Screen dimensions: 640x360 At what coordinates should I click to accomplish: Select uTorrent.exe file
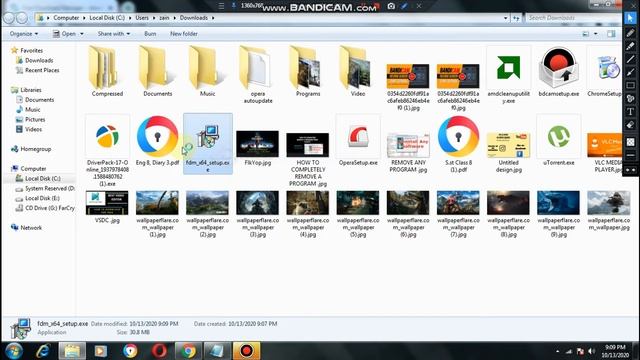click(558, 140)
